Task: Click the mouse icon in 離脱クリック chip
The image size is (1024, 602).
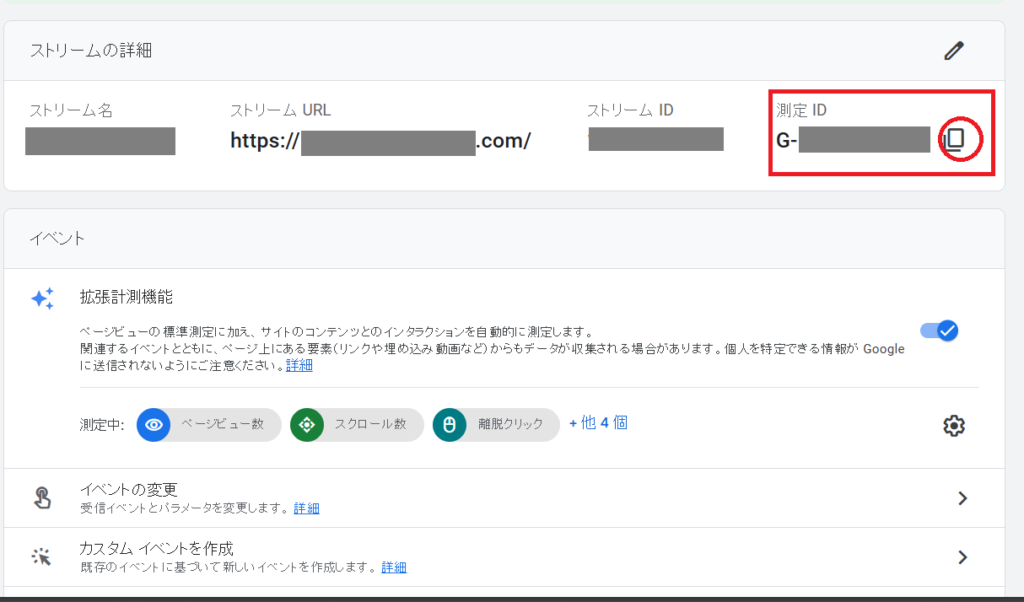Action: (x=449, y=424)
